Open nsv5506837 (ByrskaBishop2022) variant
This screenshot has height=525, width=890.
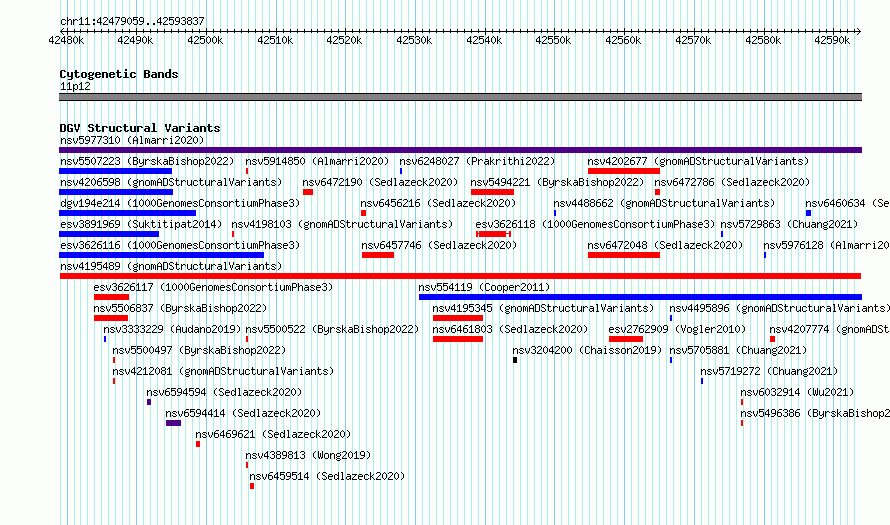[x=180, y=308]
